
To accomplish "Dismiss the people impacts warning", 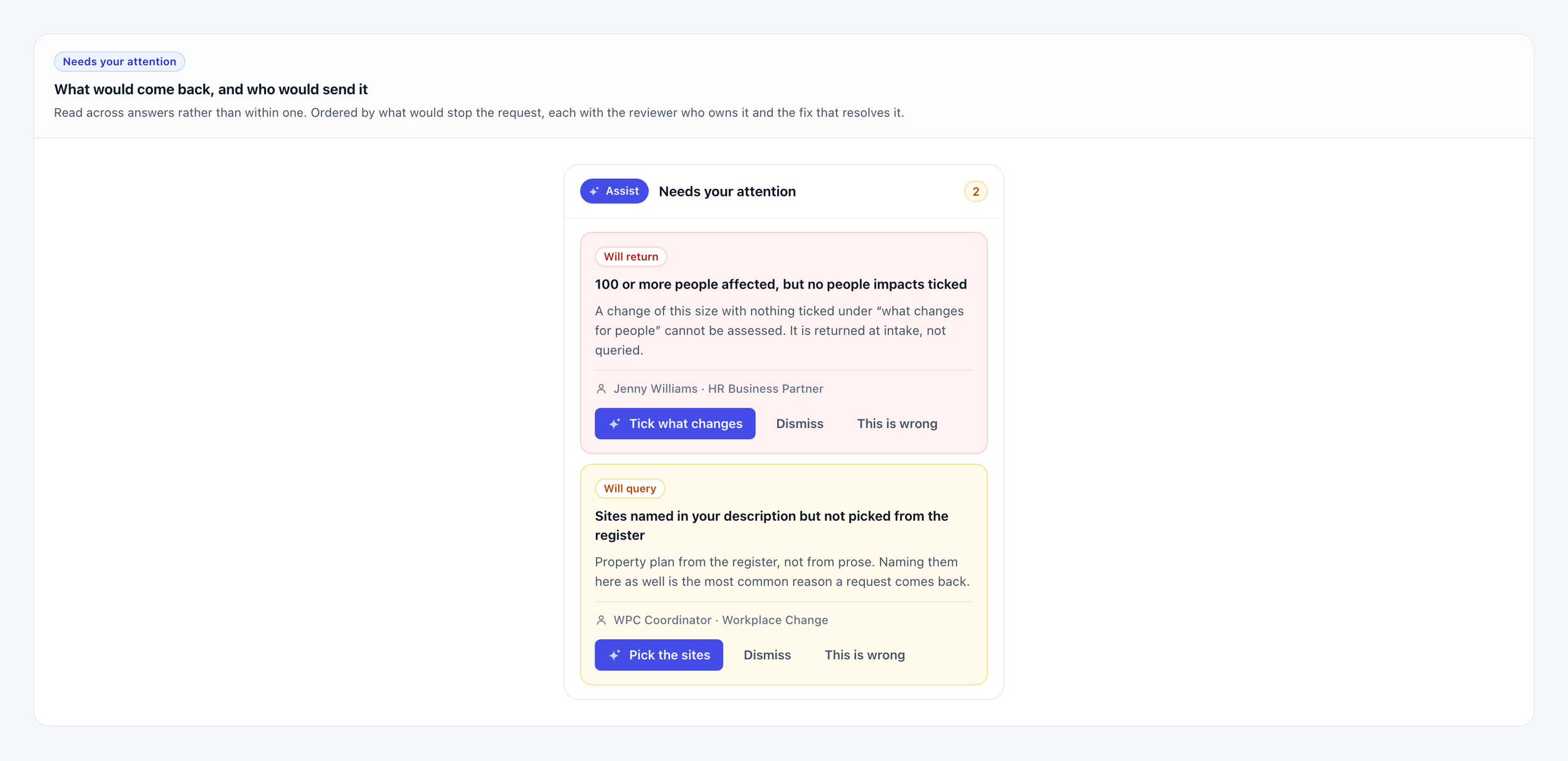I will (800, 423).
